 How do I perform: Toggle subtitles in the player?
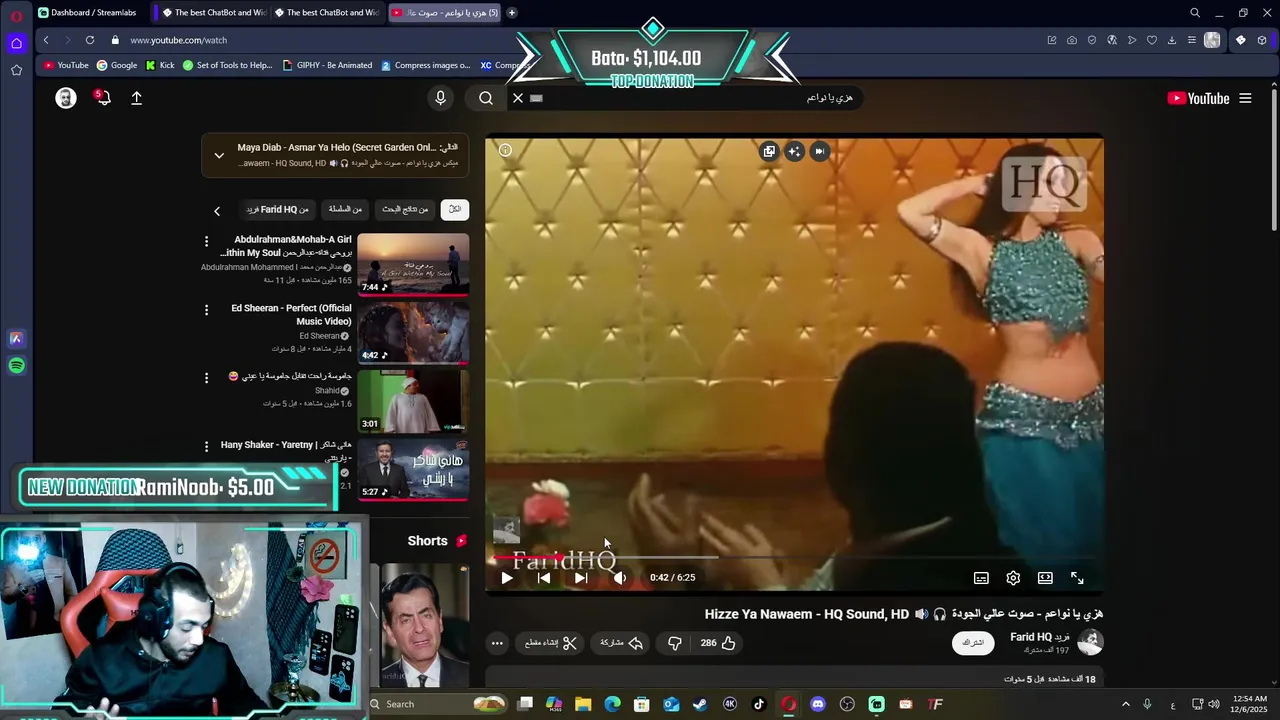(x=981, y=578)
